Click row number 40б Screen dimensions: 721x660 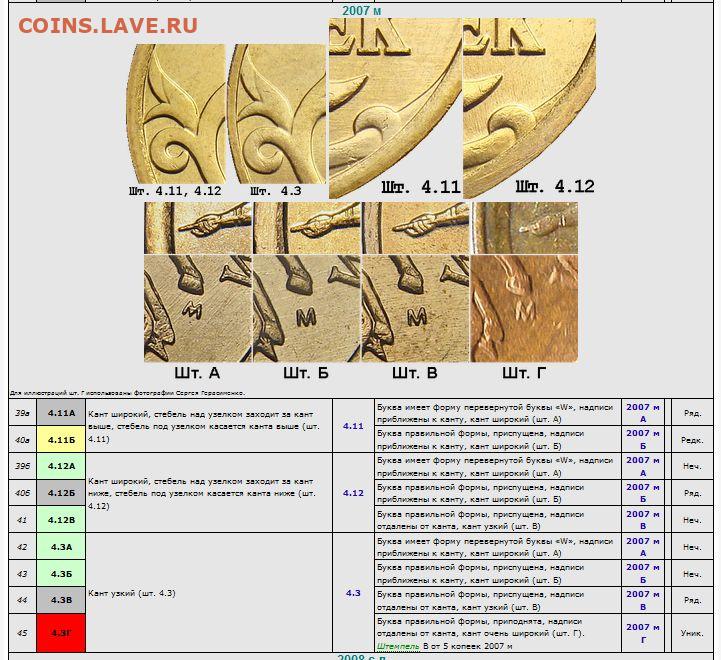coord(23,493)
